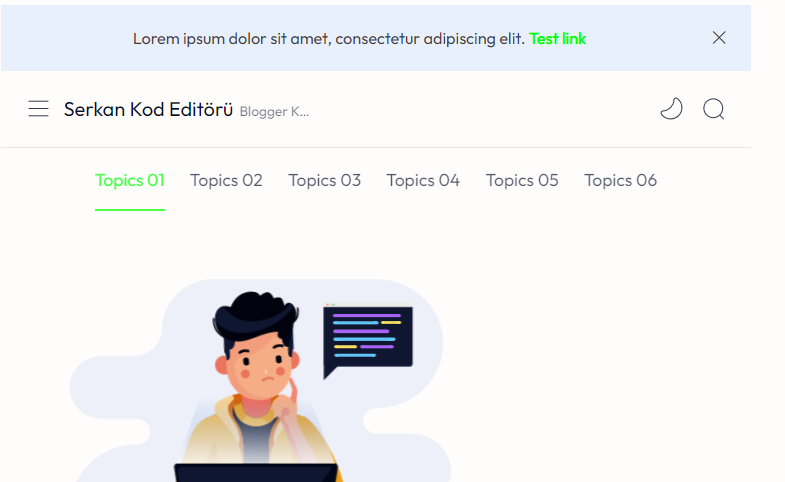Screen dimensions: 785x482
Task: Select the Topics 01 tab
Action: [x=130, y=180]
